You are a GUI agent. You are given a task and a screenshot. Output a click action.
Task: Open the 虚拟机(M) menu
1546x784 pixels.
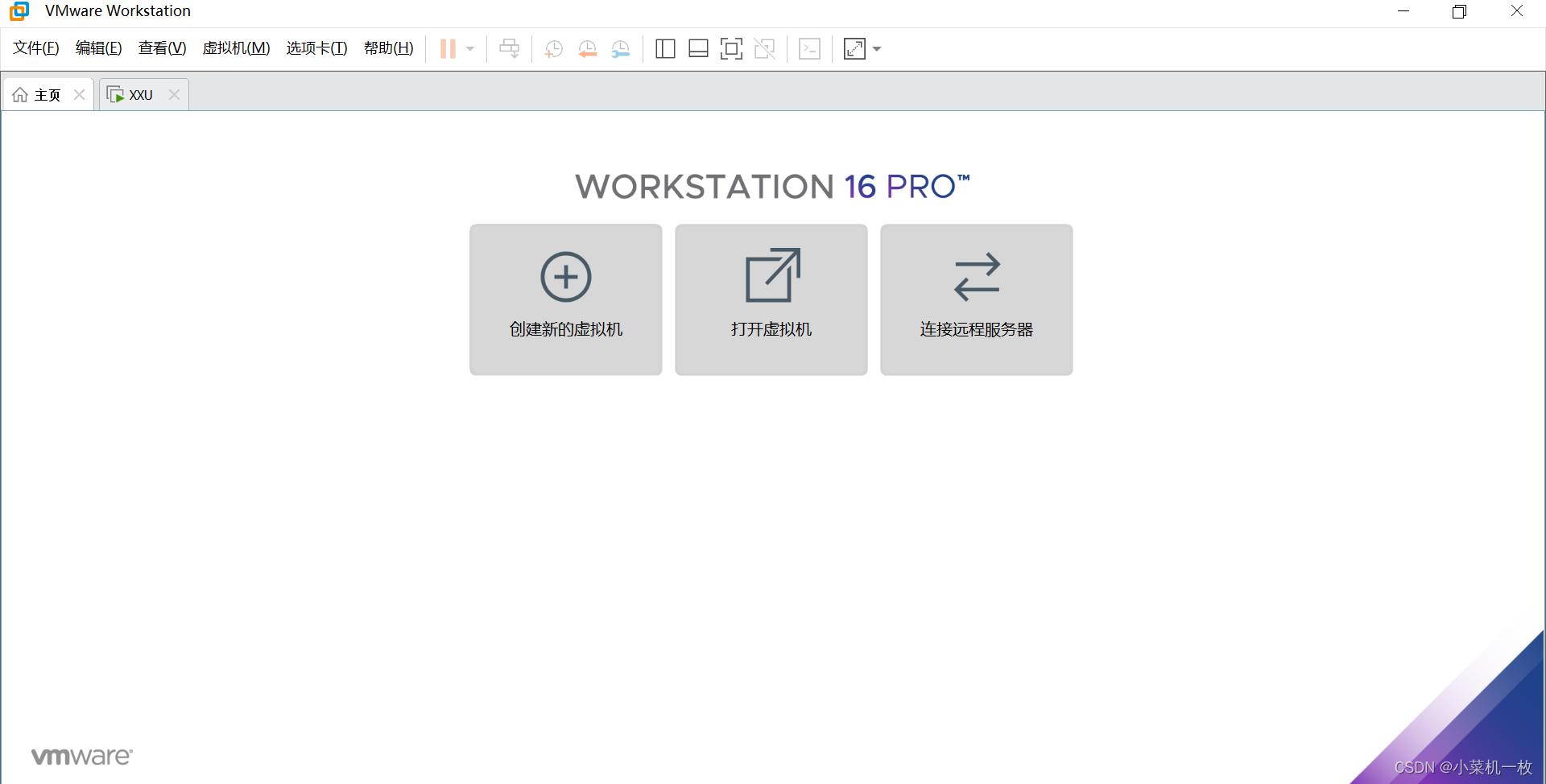coord(236,48)
